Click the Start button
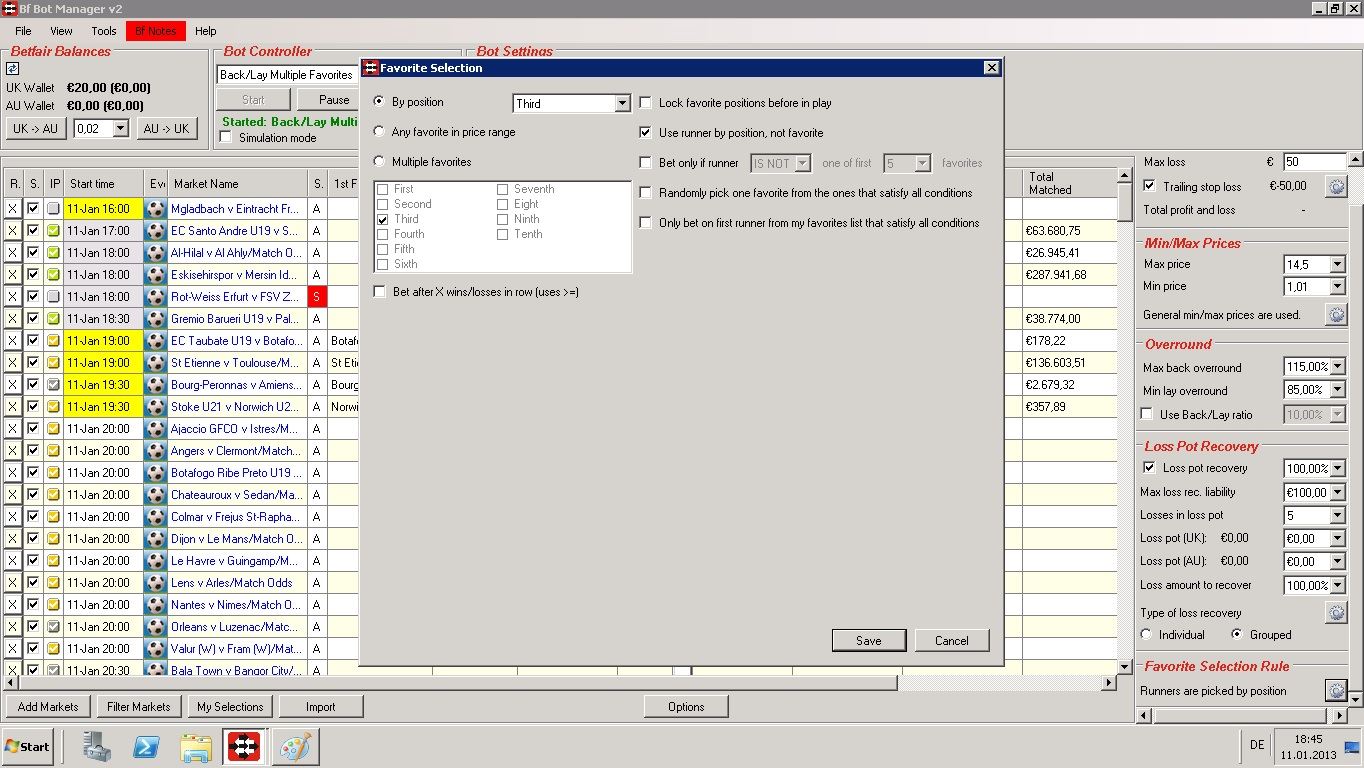Viewport: 1364px width, 768px height. point(27,746)
